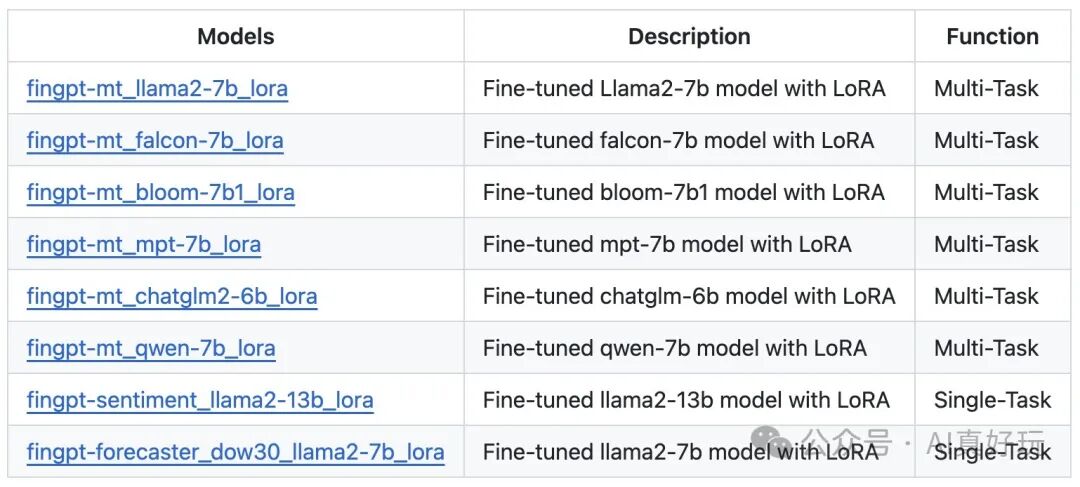Click the Description column header
The image size is (1080, 487).
(x=689, y=37)
